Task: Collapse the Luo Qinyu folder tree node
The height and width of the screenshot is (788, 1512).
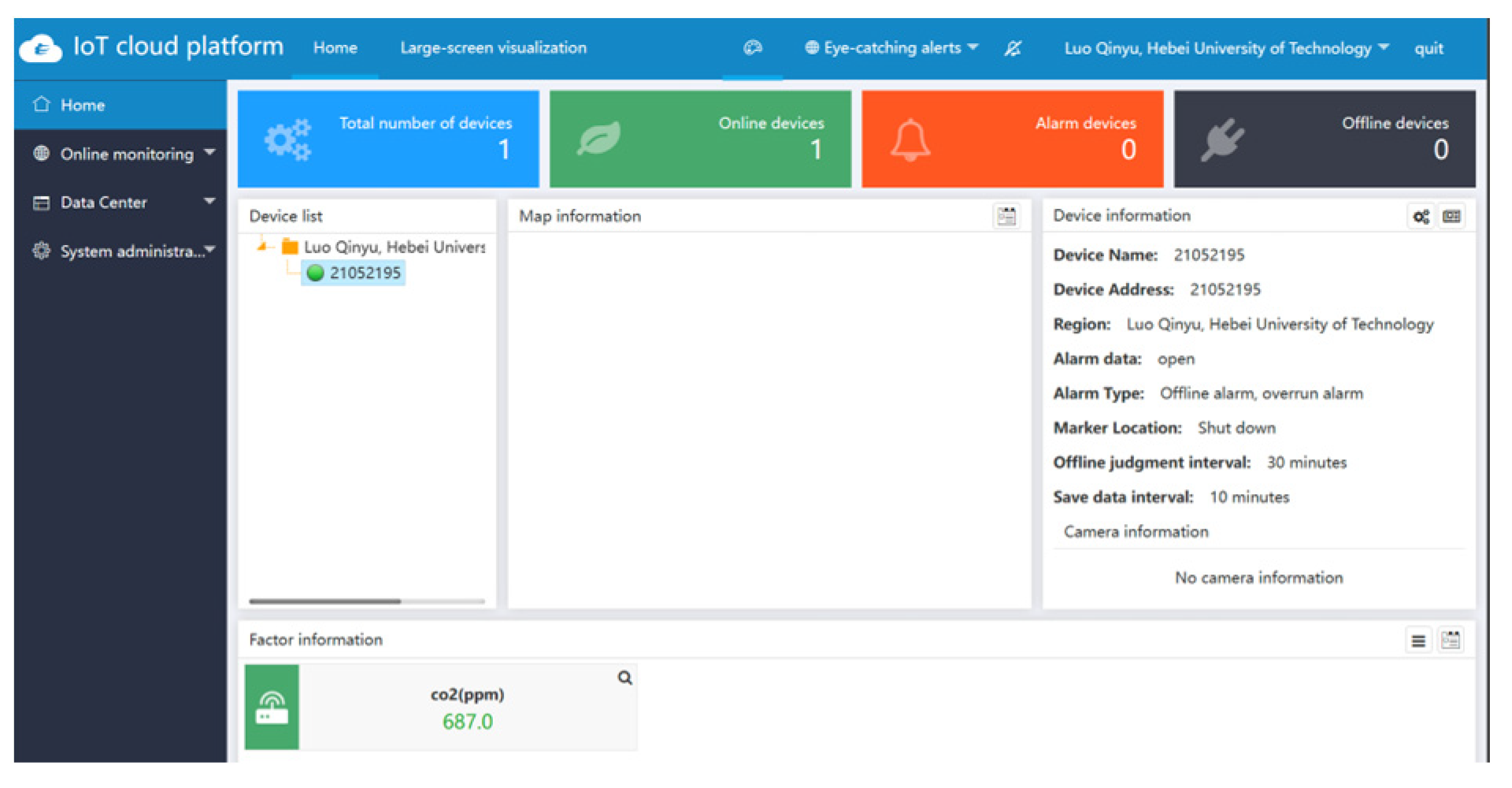Action: 261,247
